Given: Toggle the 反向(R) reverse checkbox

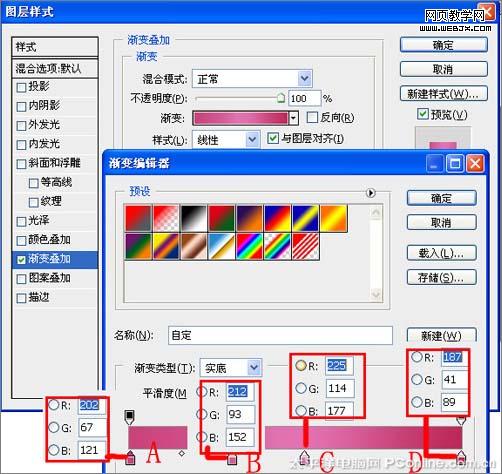Looking at the screenshot, I should (312, 117).
